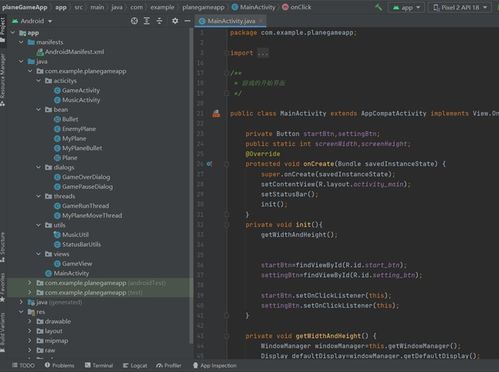Open Project panel gear settings

pyautogui.click(x=175, y=21)
